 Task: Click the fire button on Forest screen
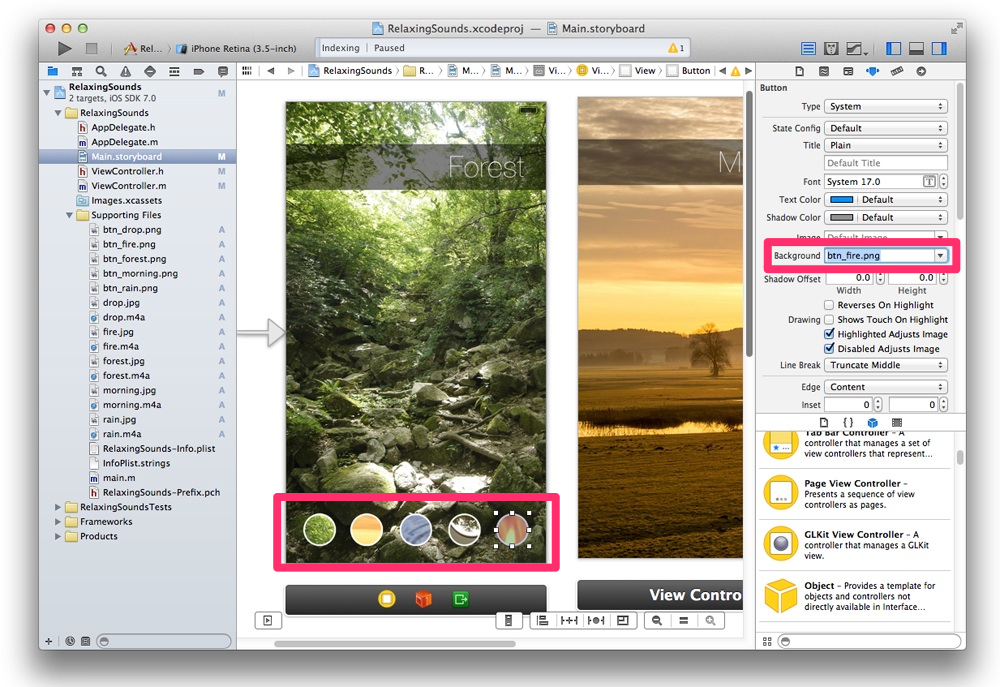point(512,530)
